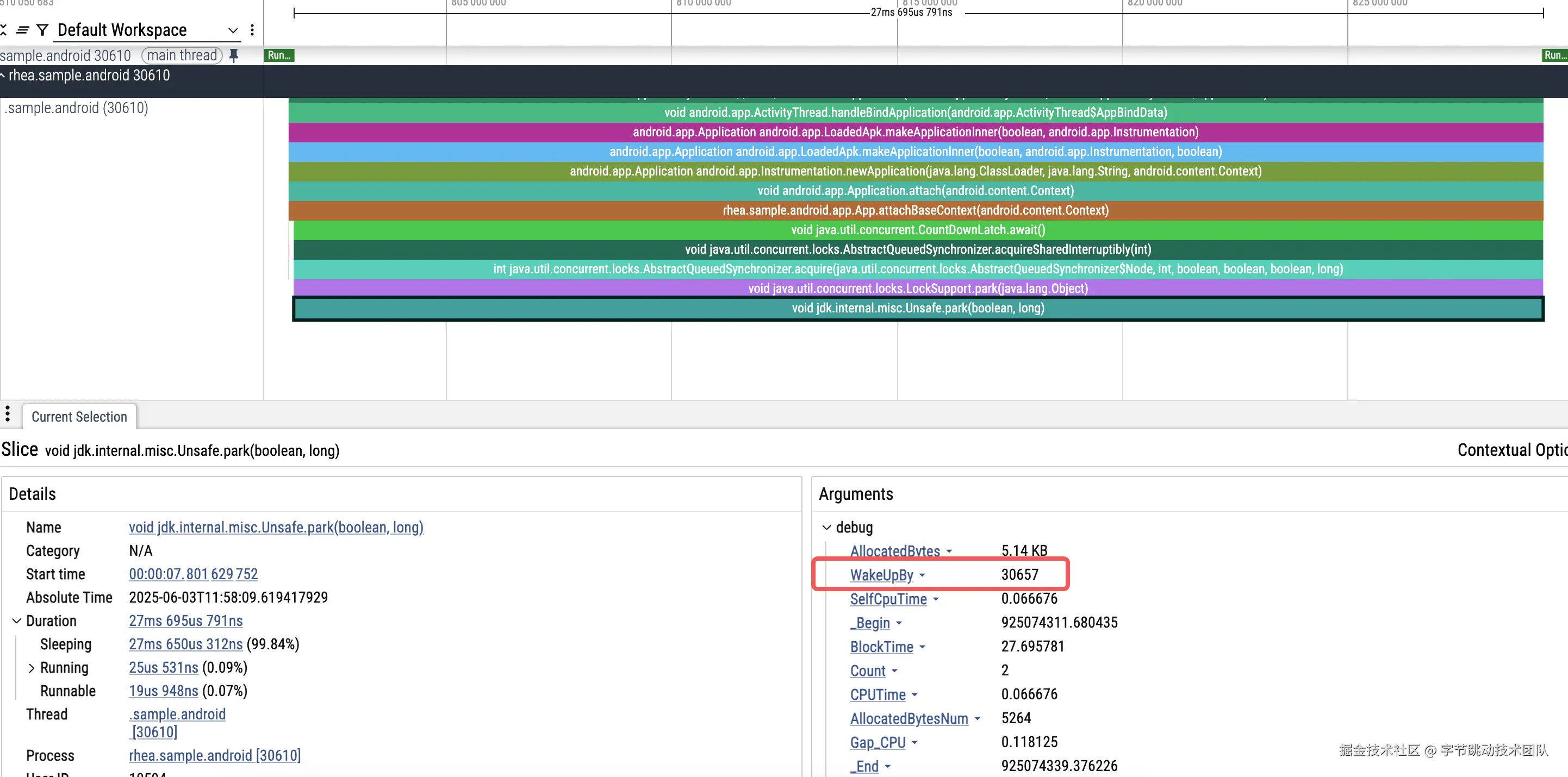Screen dimensions: 1568x777
Task: Unpin the main thread track
Action: coord(234,55)
